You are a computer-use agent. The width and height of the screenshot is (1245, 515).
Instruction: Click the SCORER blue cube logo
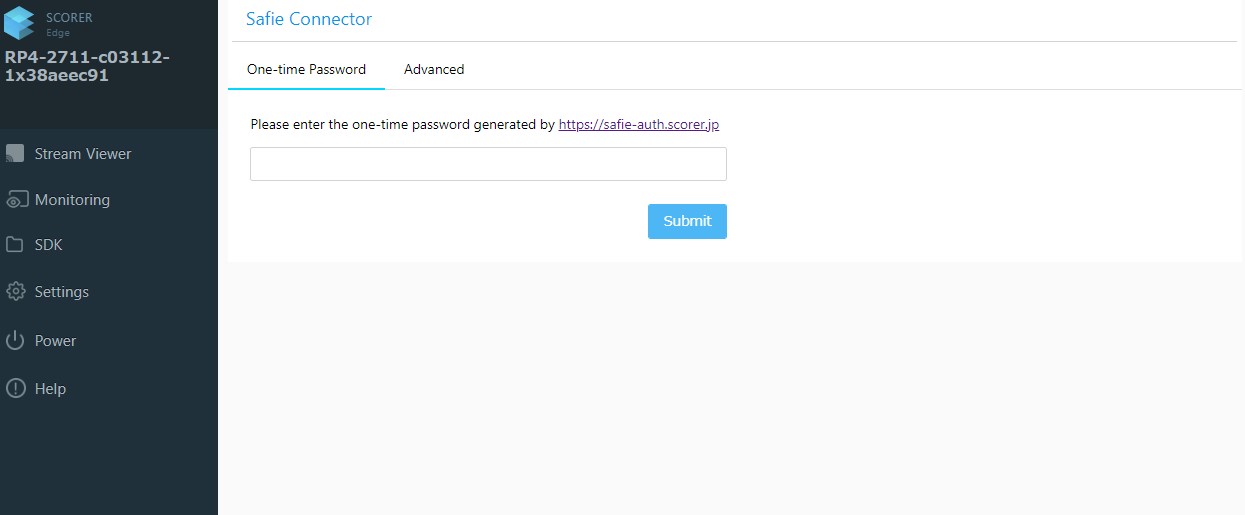pos(20,23)
